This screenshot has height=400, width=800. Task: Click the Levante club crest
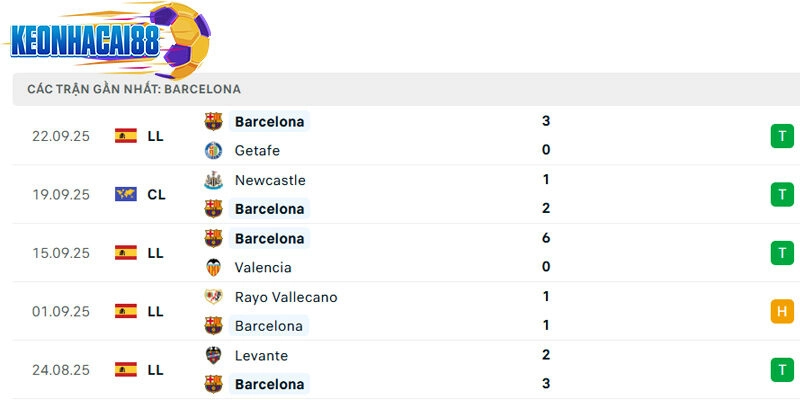(213, 355)
